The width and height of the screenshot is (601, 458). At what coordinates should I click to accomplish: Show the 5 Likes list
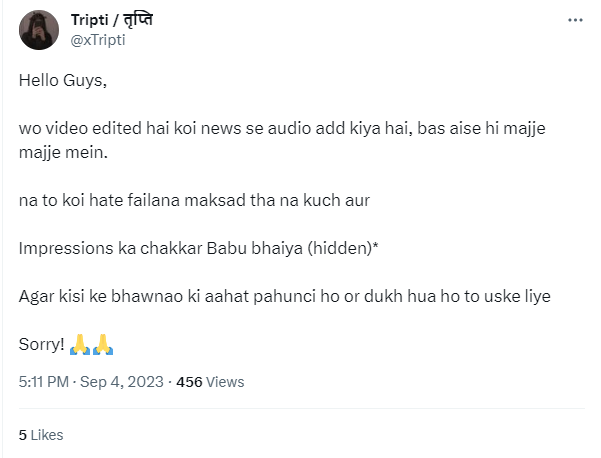coord(41,435)
